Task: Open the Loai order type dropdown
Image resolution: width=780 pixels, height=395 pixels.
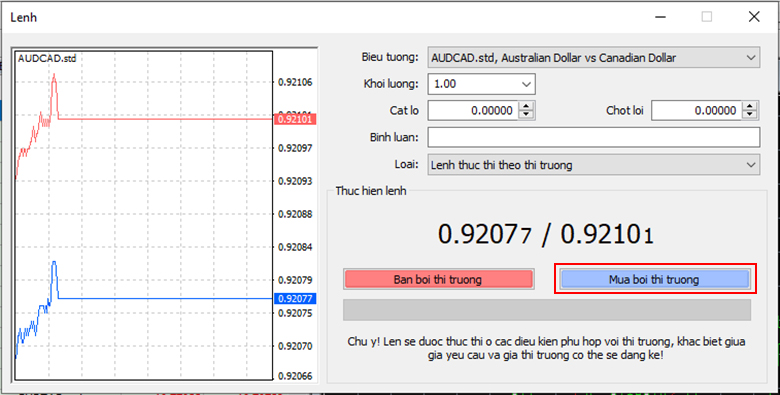Action: 593,165
